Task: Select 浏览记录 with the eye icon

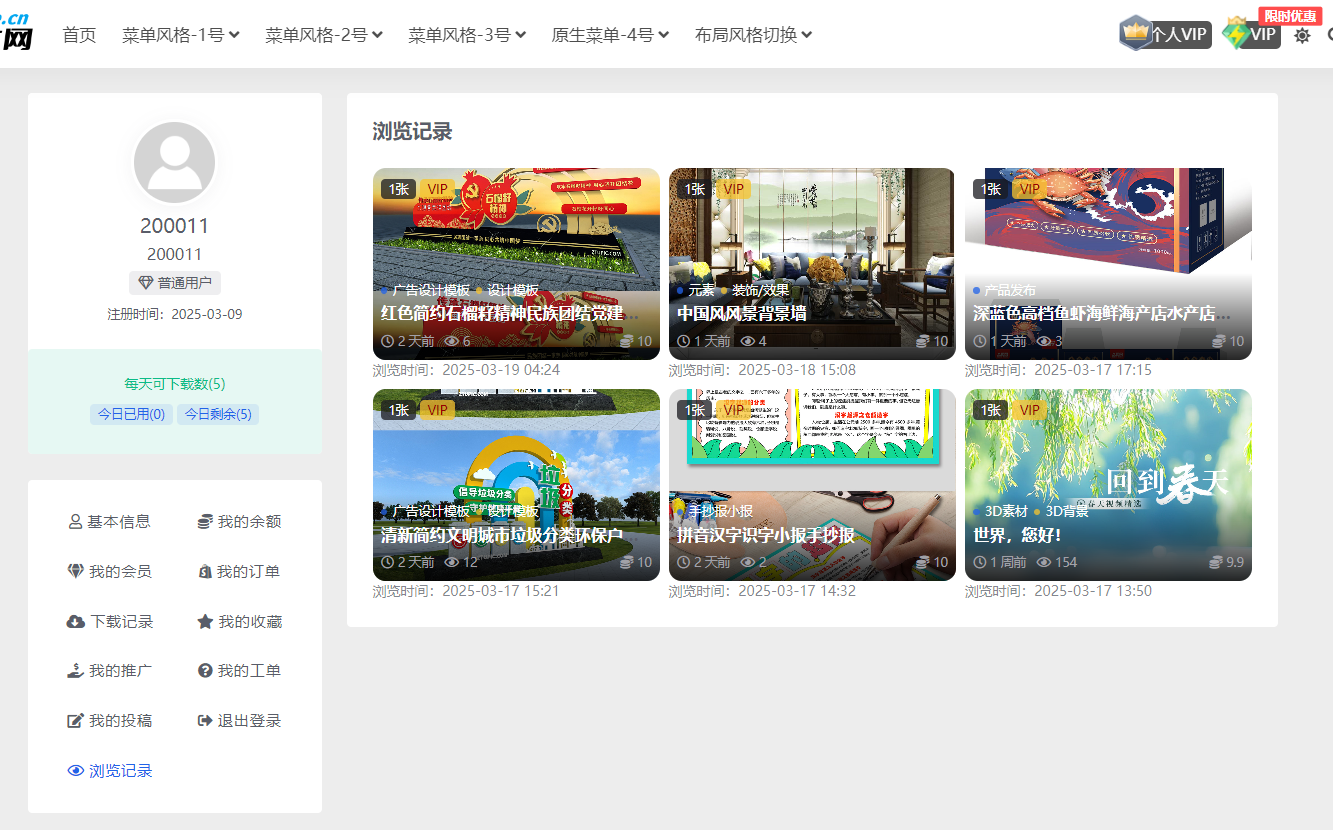Action: 110,771
